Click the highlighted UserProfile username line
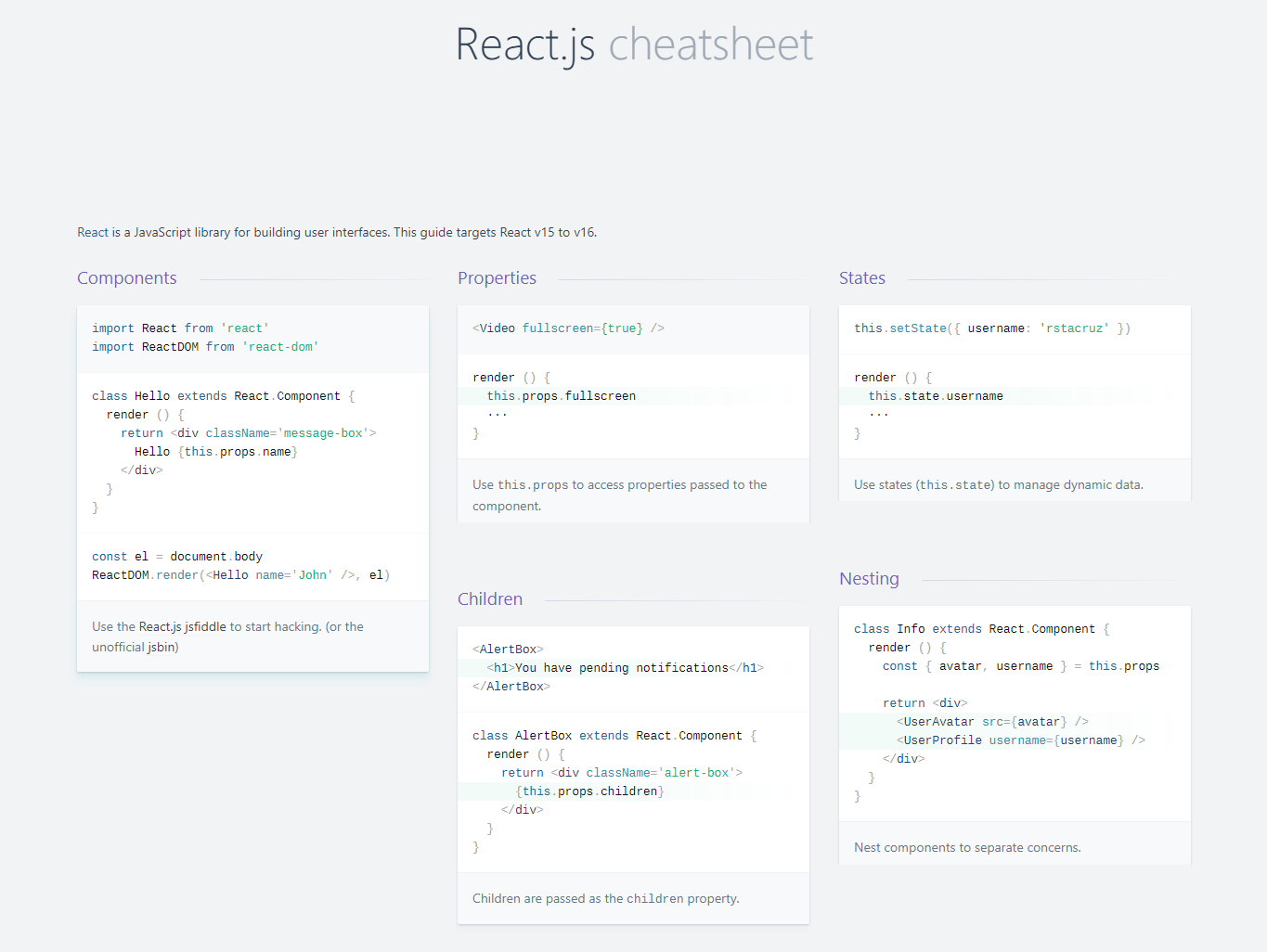The height and width of the screenshot is (952, 1267). tap(1021, 740)
